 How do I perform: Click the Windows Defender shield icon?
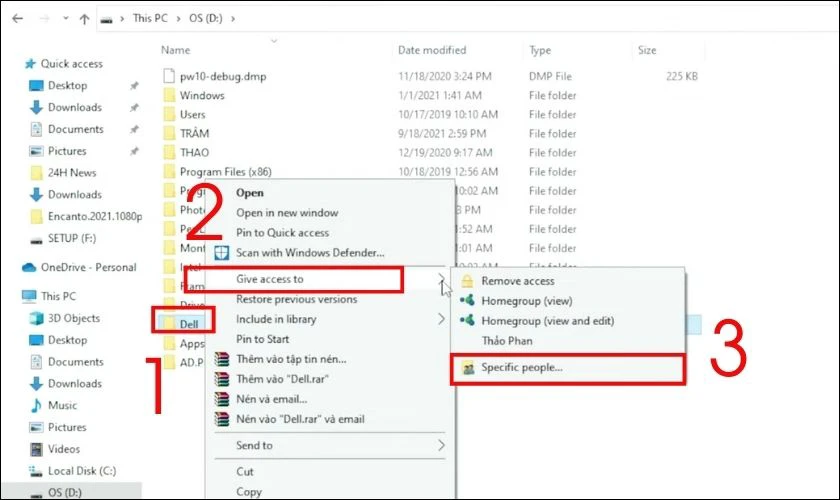[222, 253]
